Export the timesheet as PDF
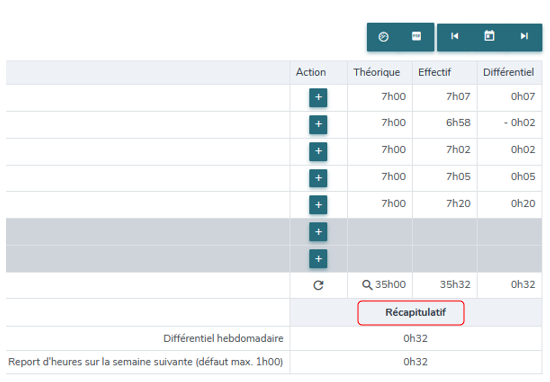Image resolution: width=550 pixels, height=382 pixels. coord(416,36)
